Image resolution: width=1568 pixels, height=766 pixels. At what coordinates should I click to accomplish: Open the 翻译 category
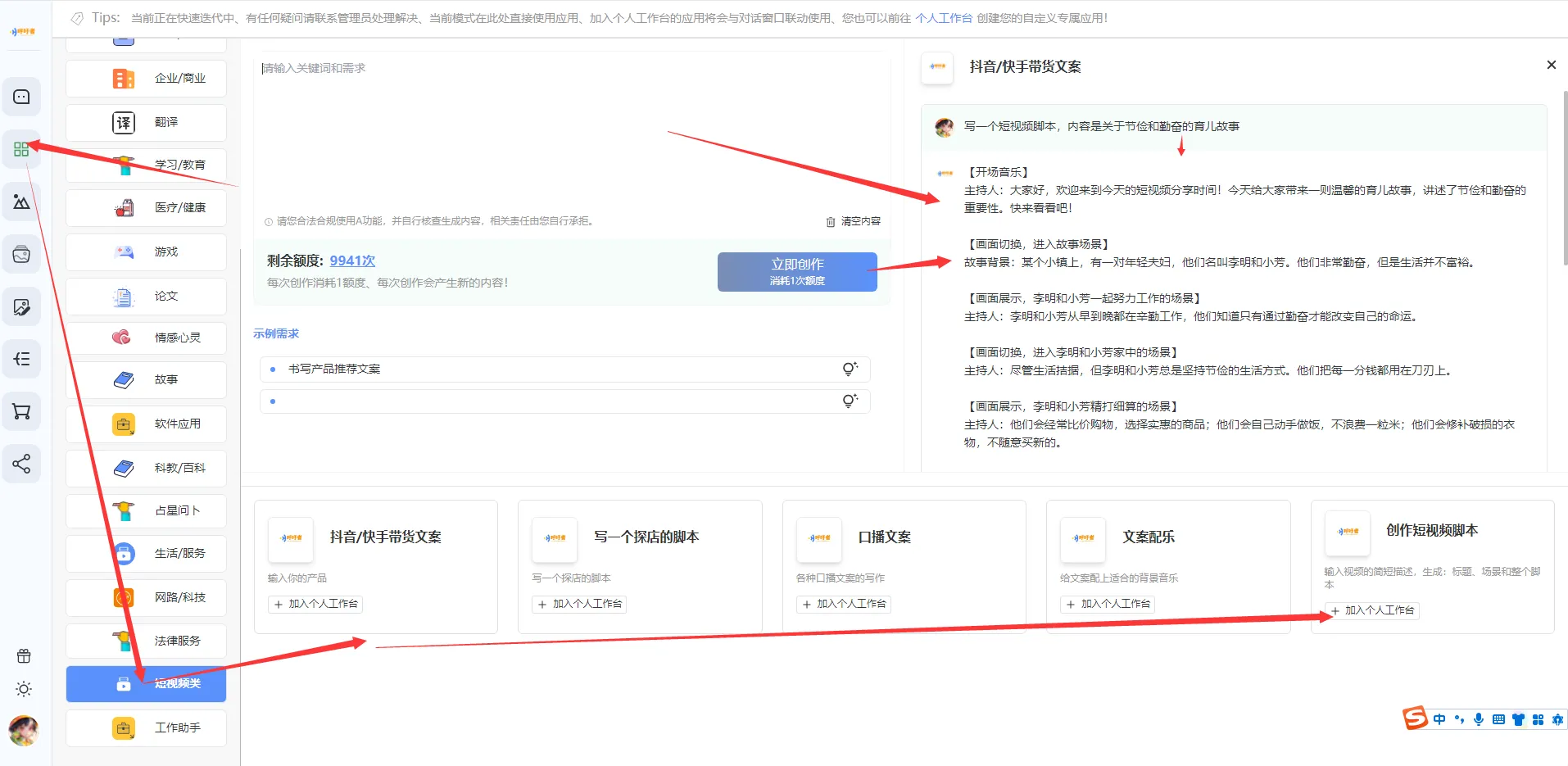coord(147,122)
